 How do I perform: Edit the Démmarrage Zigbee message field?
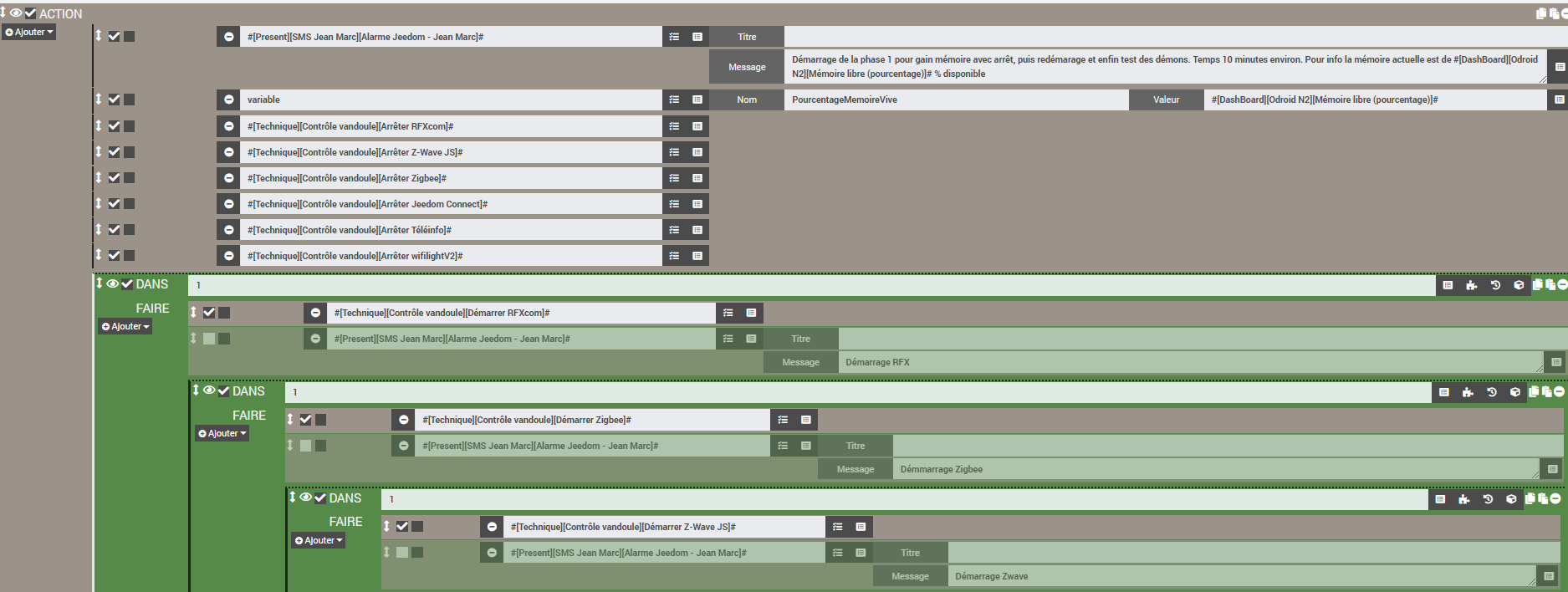pos(1218,469)
